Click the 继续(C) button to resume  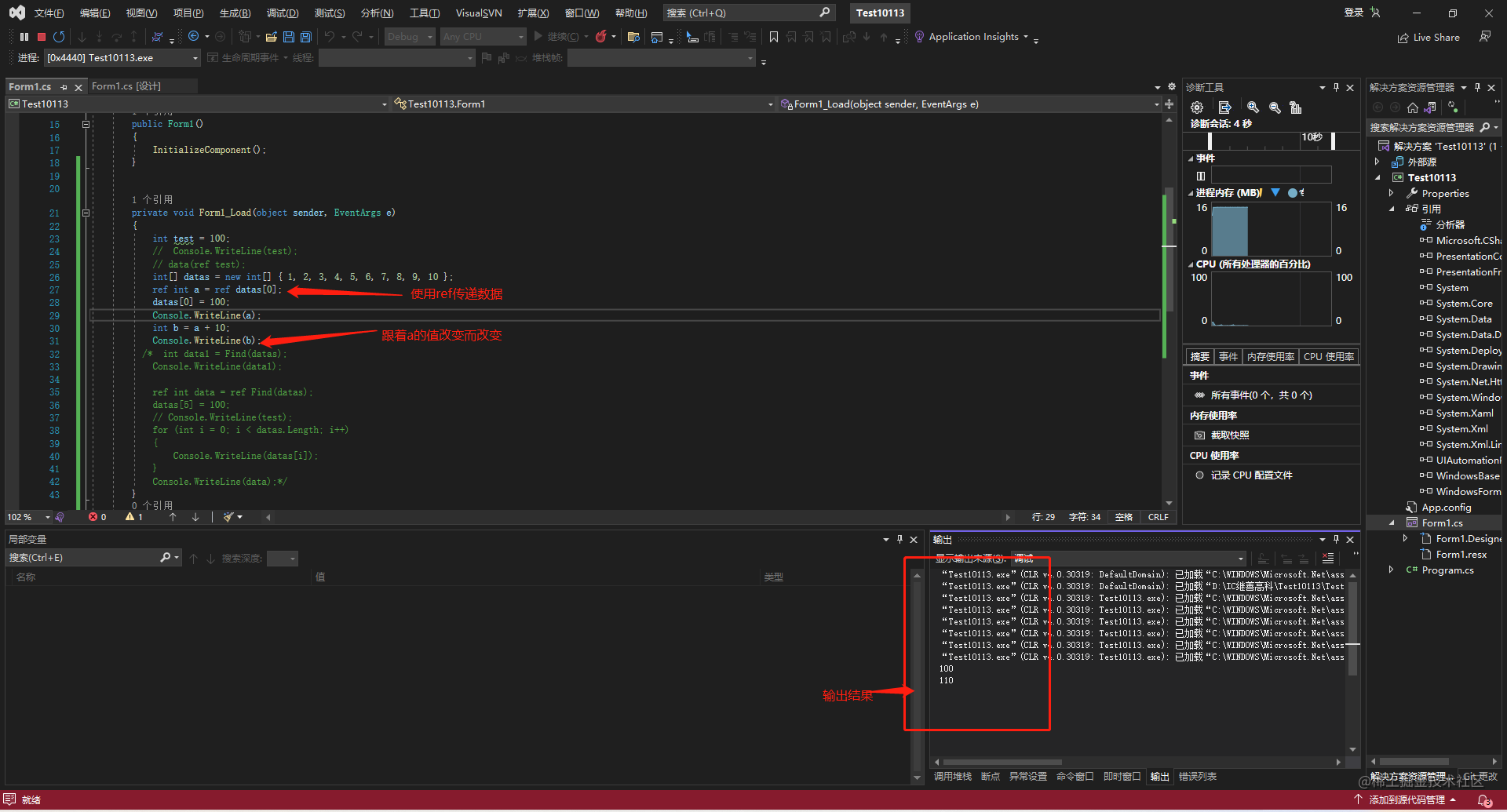pyautogui.click(x=560, y=36)
